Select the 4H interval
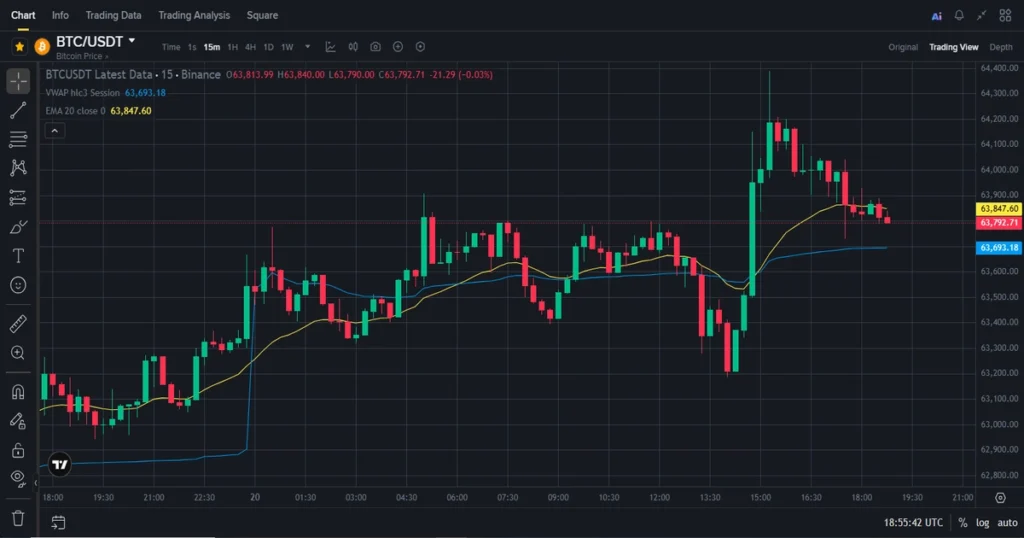This screenshot has height=538, width=1024. [250, 47]
